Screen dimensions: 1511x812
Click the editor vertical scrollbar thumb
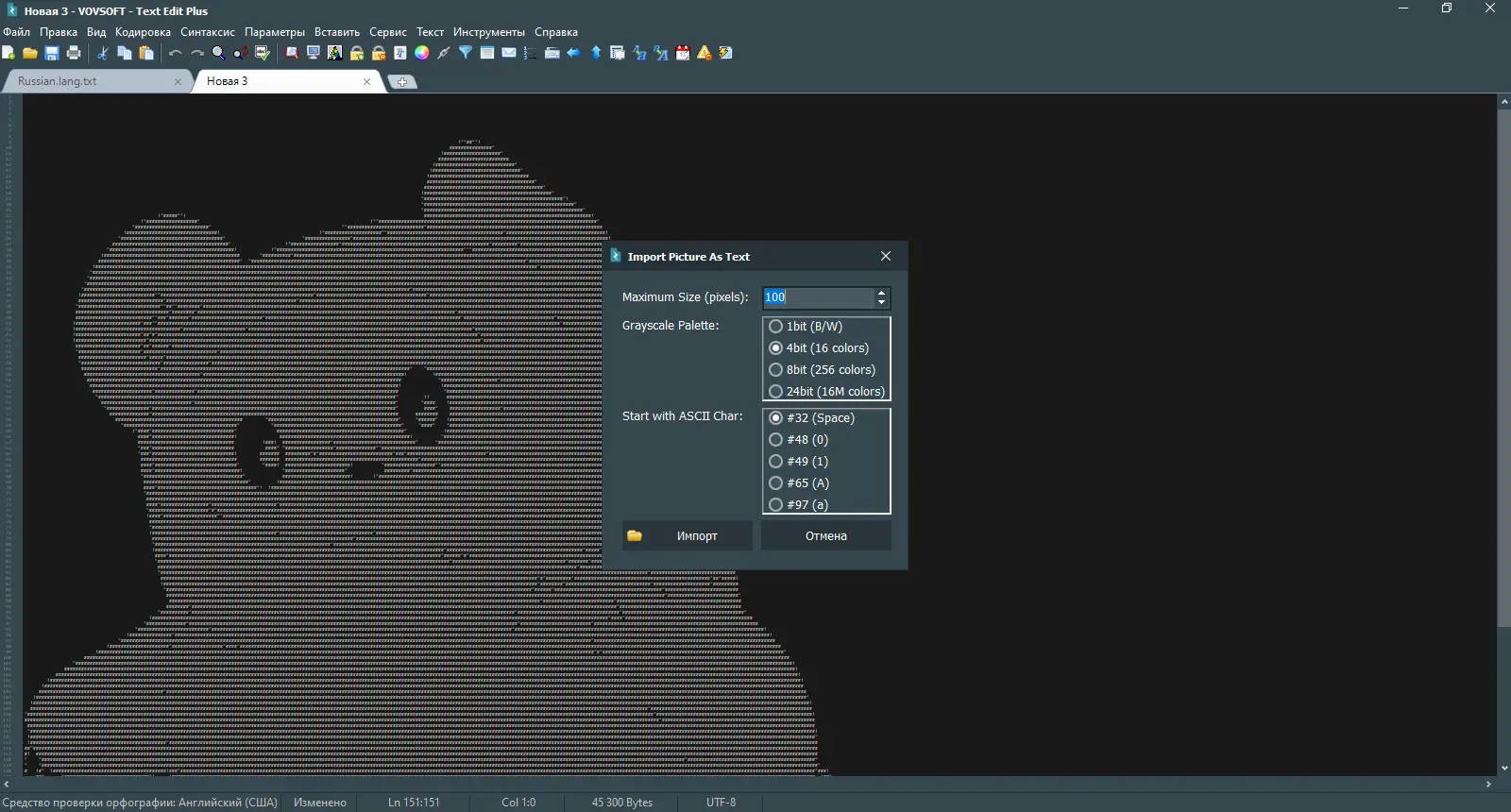(x=1504, y=367)
